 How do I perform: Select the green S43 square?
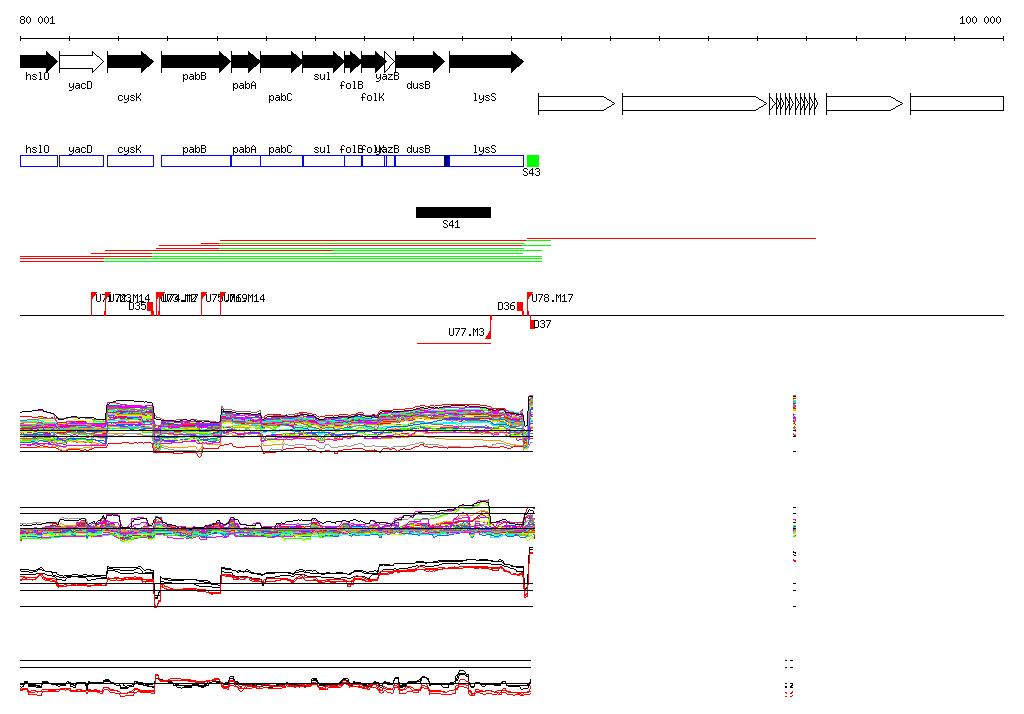533,161
